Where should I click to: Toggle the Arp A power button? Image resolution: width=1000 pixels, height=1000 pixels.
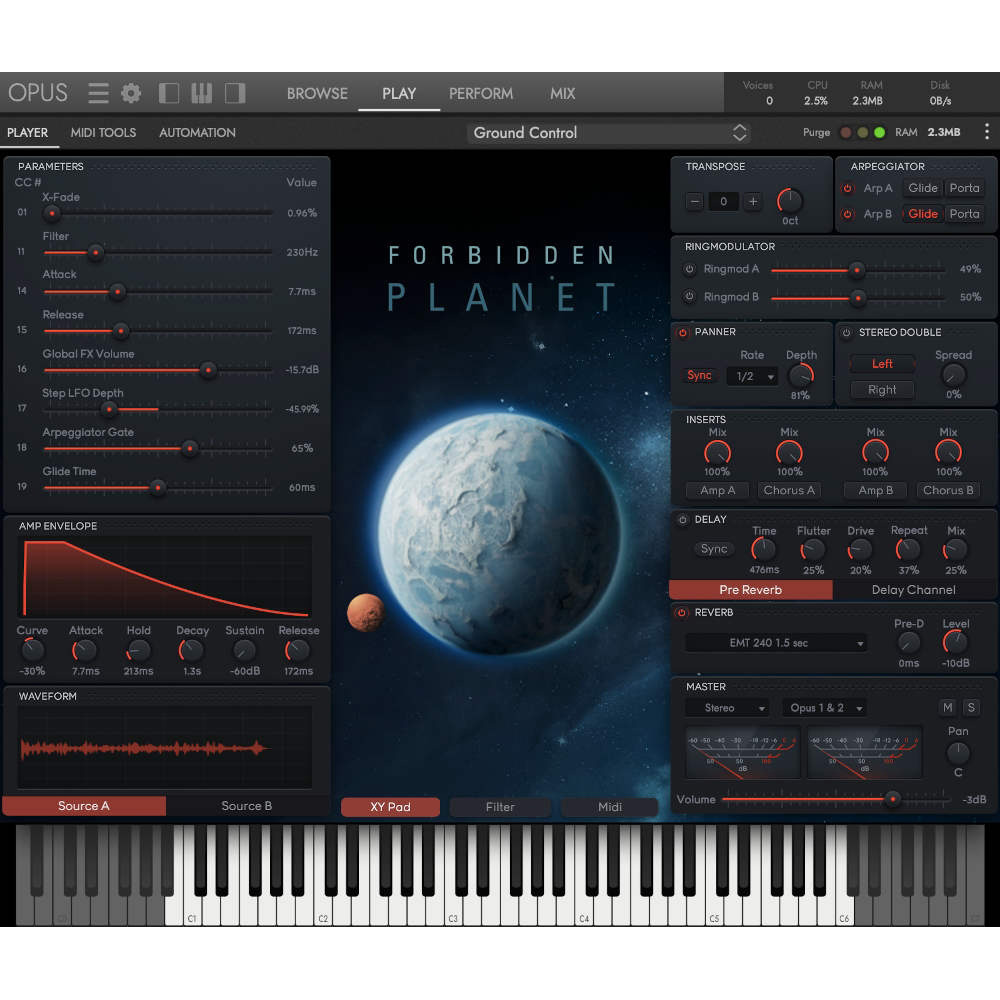(848, 188)
